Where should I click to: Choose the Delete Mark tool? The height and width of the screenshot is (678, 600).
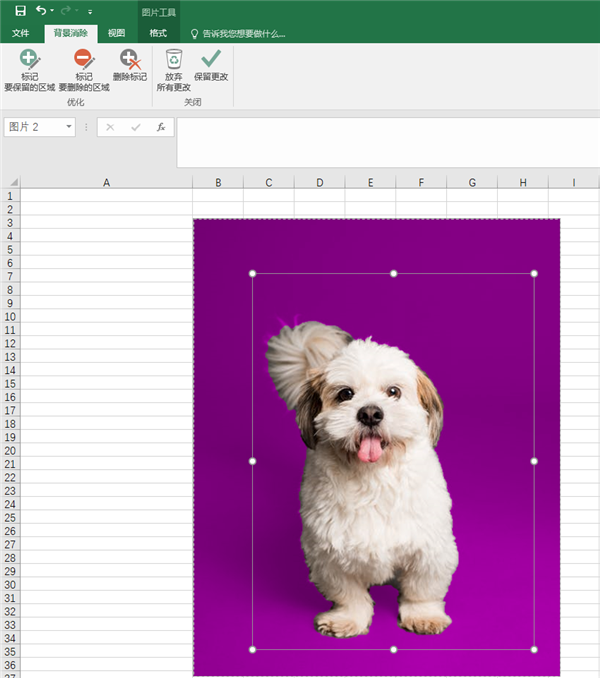click(x=130, y=66)
